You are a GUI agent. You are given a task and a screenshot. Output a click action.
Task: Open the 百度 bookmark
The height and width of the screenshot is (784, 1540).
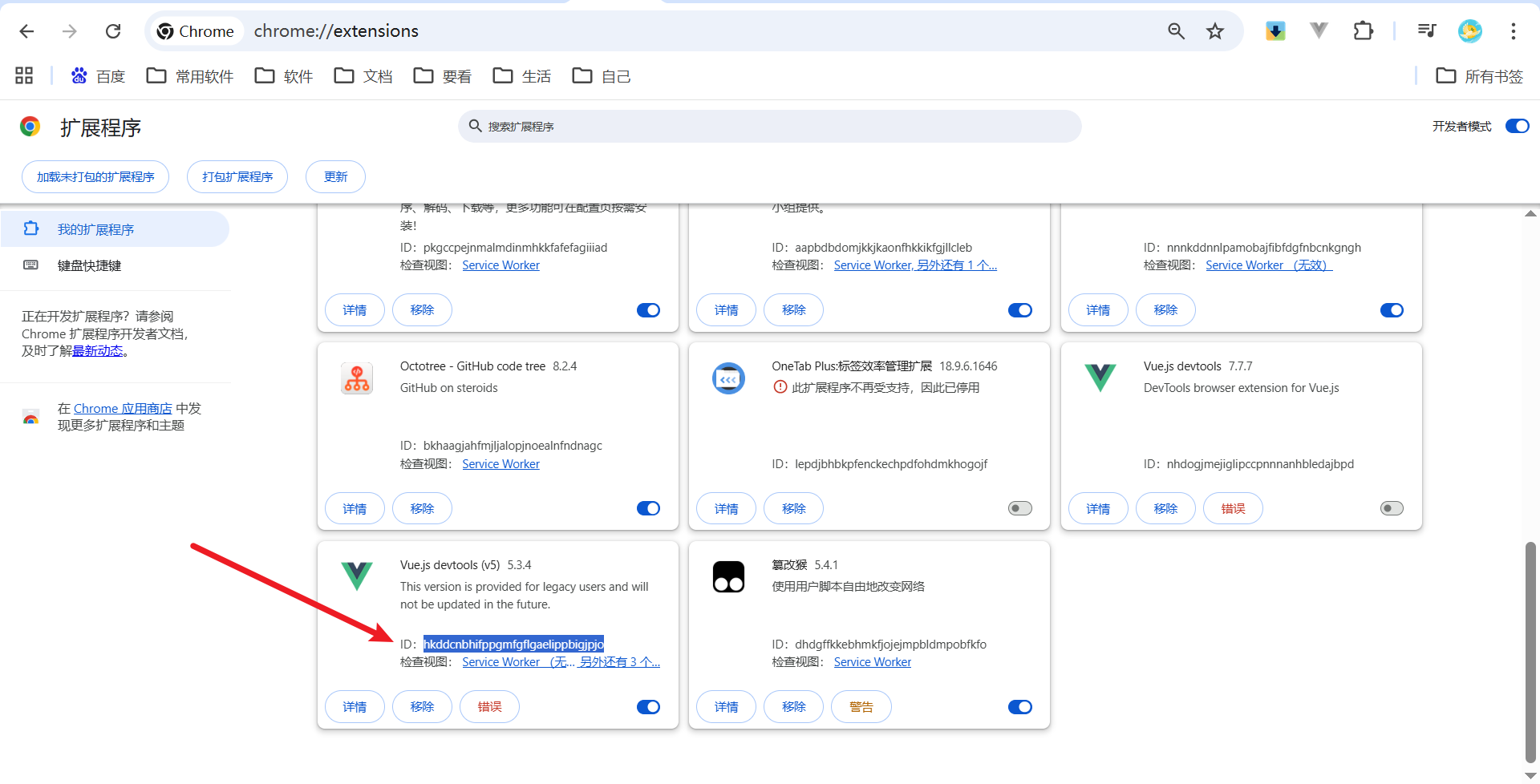pos(98,76)
